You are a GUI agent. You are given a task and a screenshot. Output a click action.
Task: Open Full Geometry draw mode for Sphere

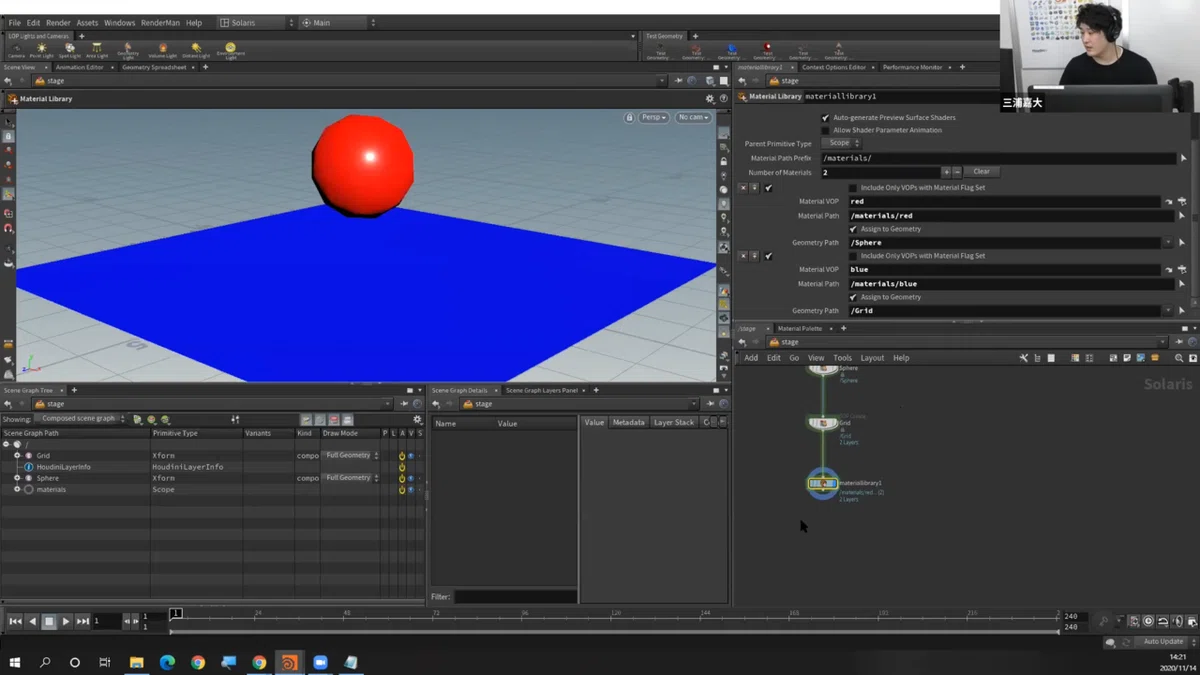coord(351,478)
